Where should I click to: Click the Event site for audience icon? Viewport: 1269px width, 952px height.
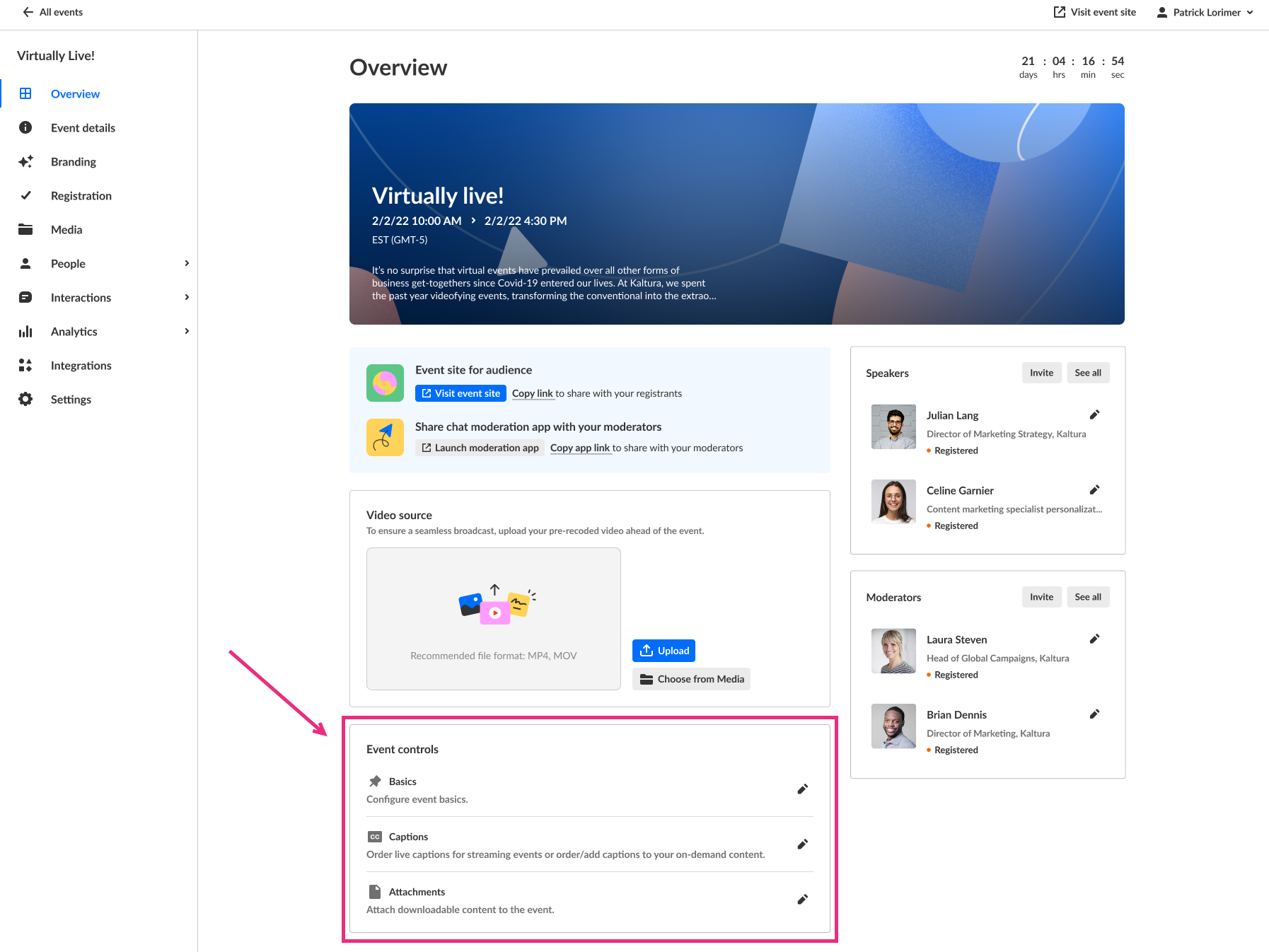tap(385, 383)
